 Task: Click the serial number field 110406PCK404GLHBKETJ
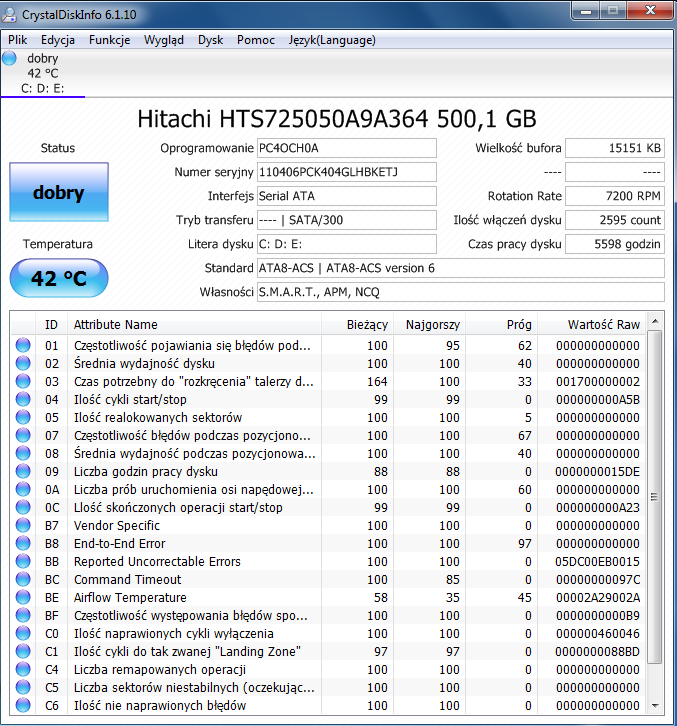tap(347, 172)
